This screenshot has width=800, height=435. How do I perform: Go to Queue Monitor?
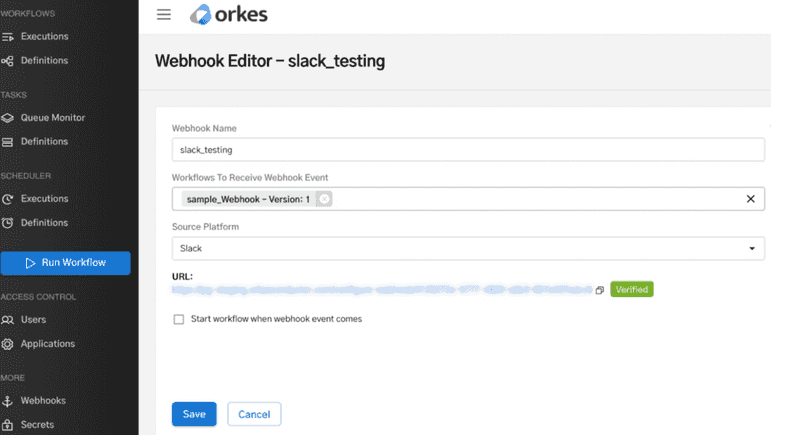53,118
